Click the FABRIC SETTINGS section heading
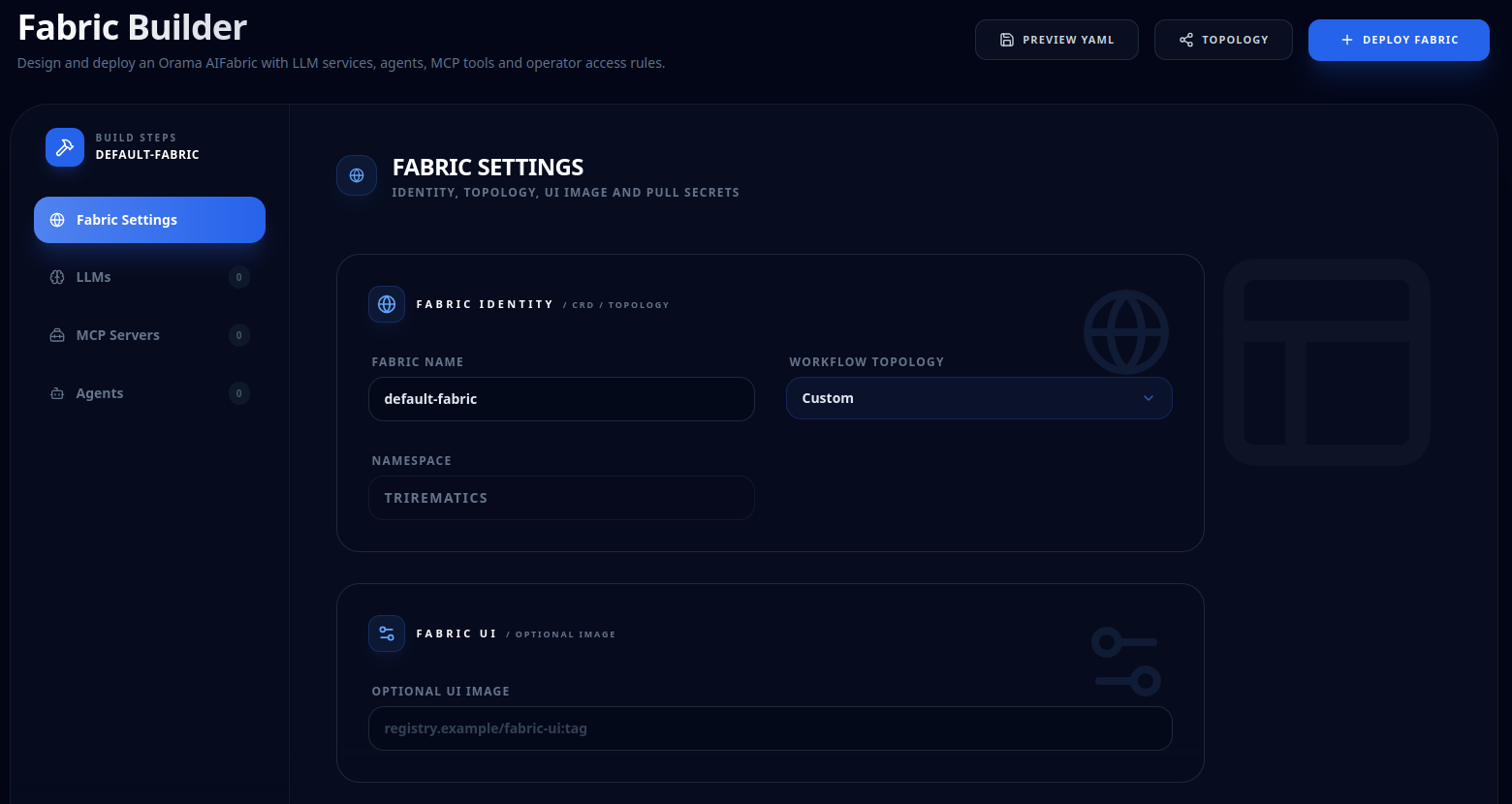 tap(488, 168)
